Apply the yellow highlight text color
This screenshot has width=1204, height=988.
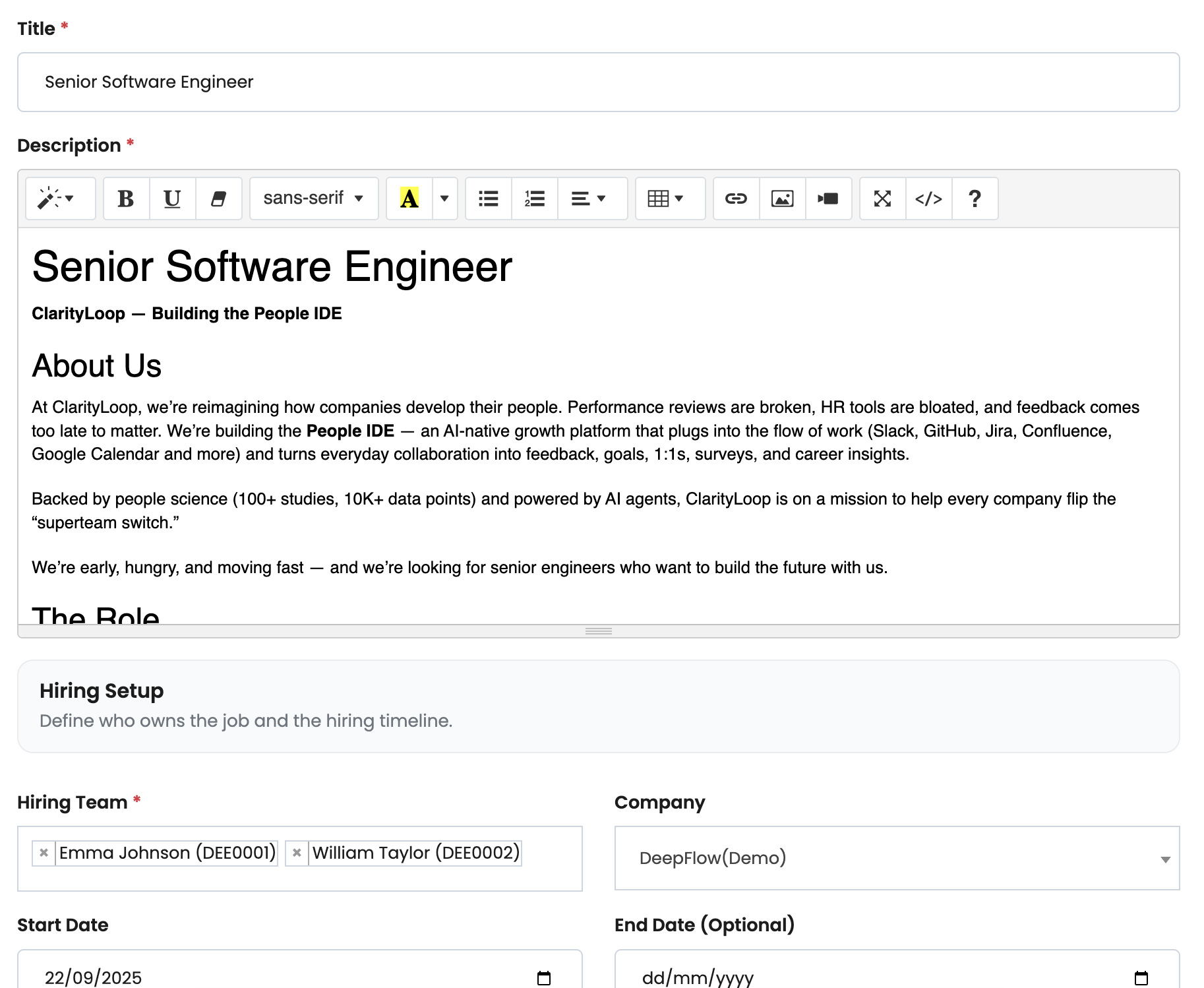[x=409, y=199]
